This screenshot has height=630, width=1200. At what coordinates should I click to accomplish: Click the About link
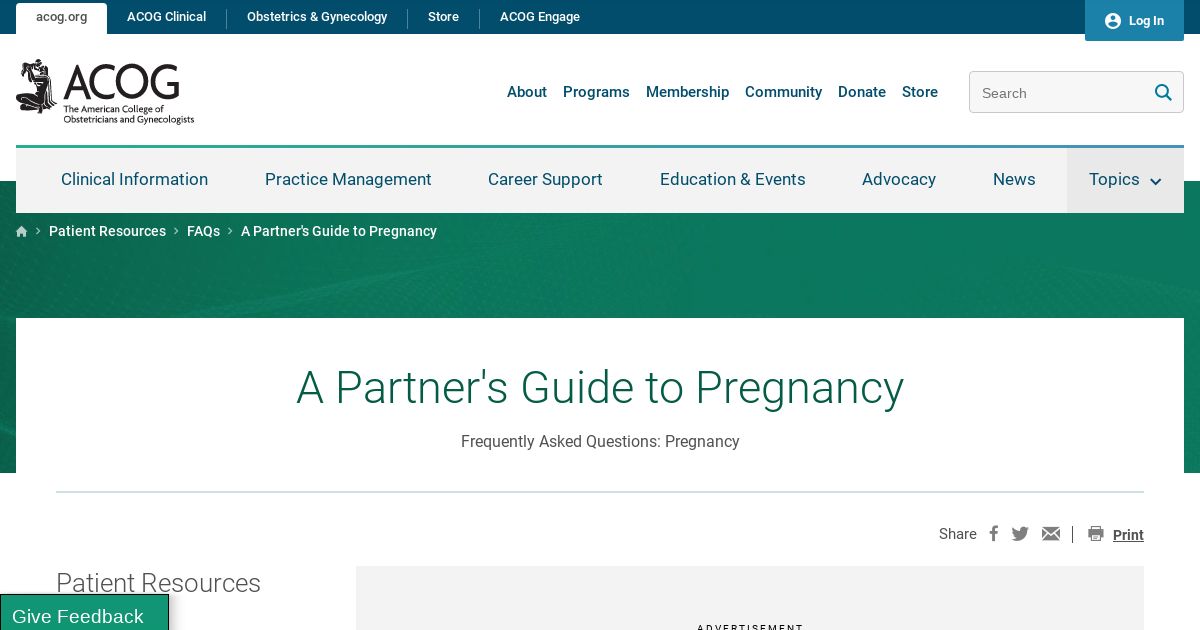pyautogui.click(x=527, y=92)
